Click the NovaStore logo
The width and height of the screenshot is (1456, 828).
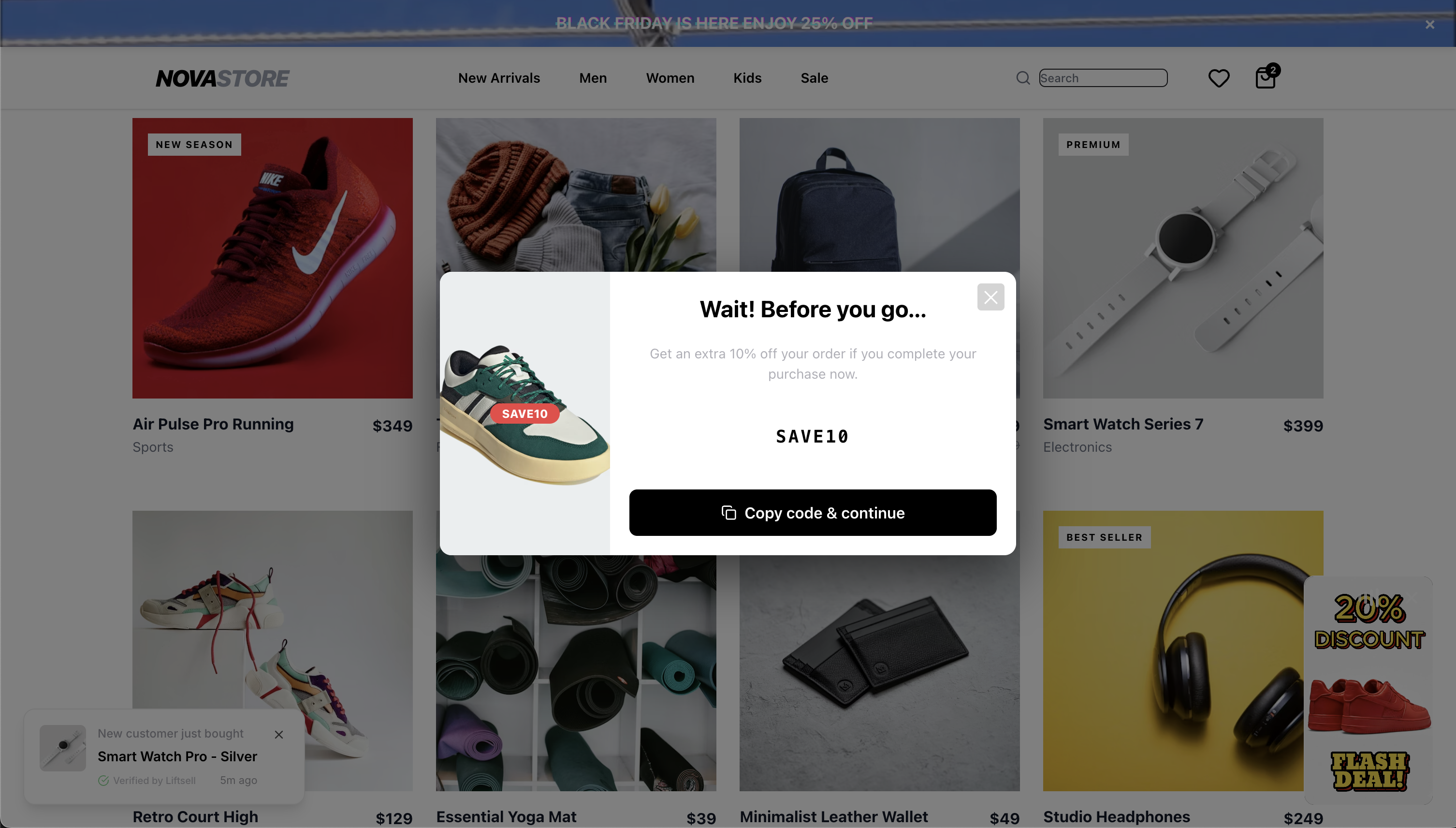pos(222,78)
